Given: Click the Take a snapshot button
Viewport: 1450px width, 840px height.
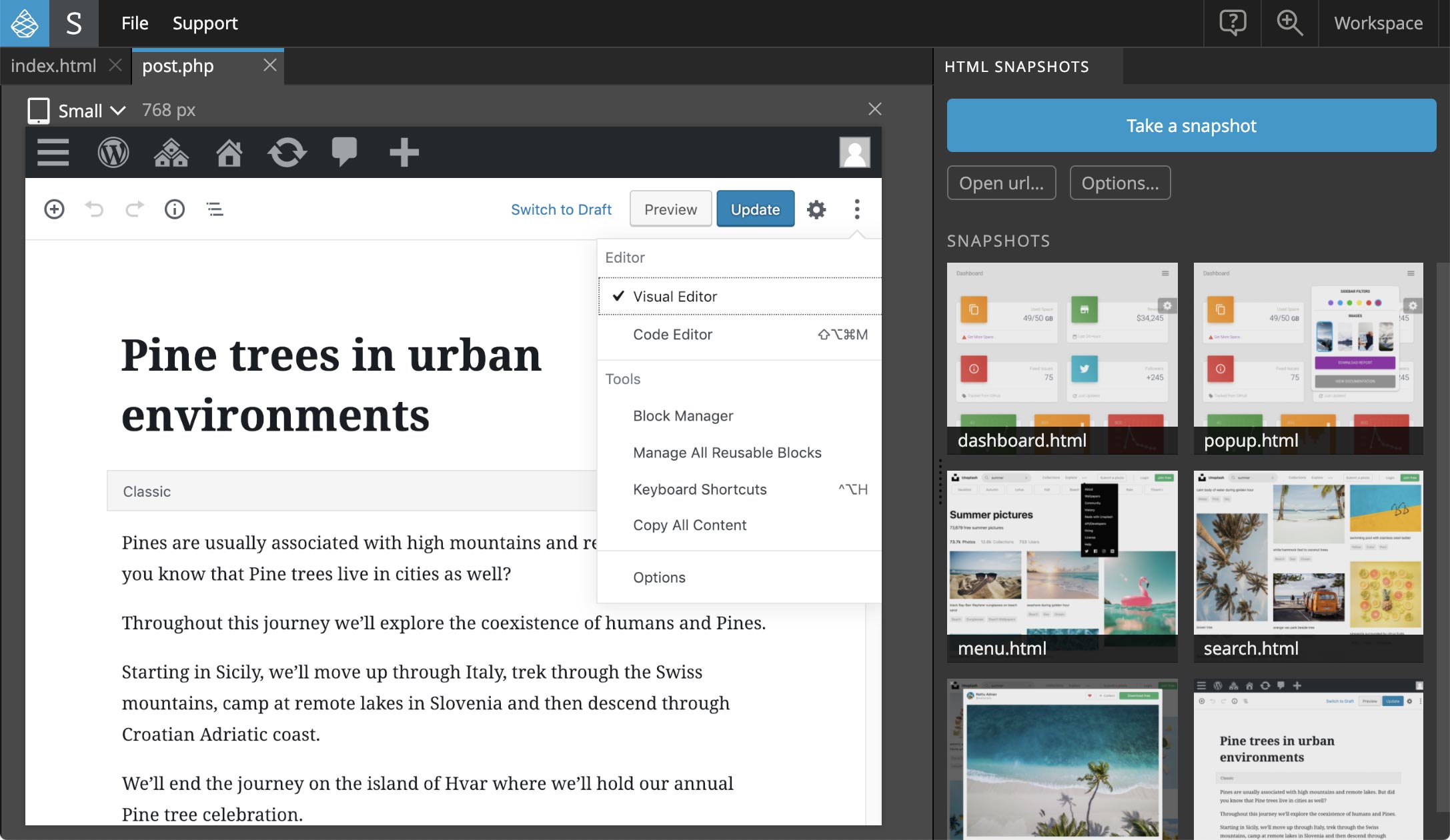Looking at the screenshot, I should click(1191, 125).
